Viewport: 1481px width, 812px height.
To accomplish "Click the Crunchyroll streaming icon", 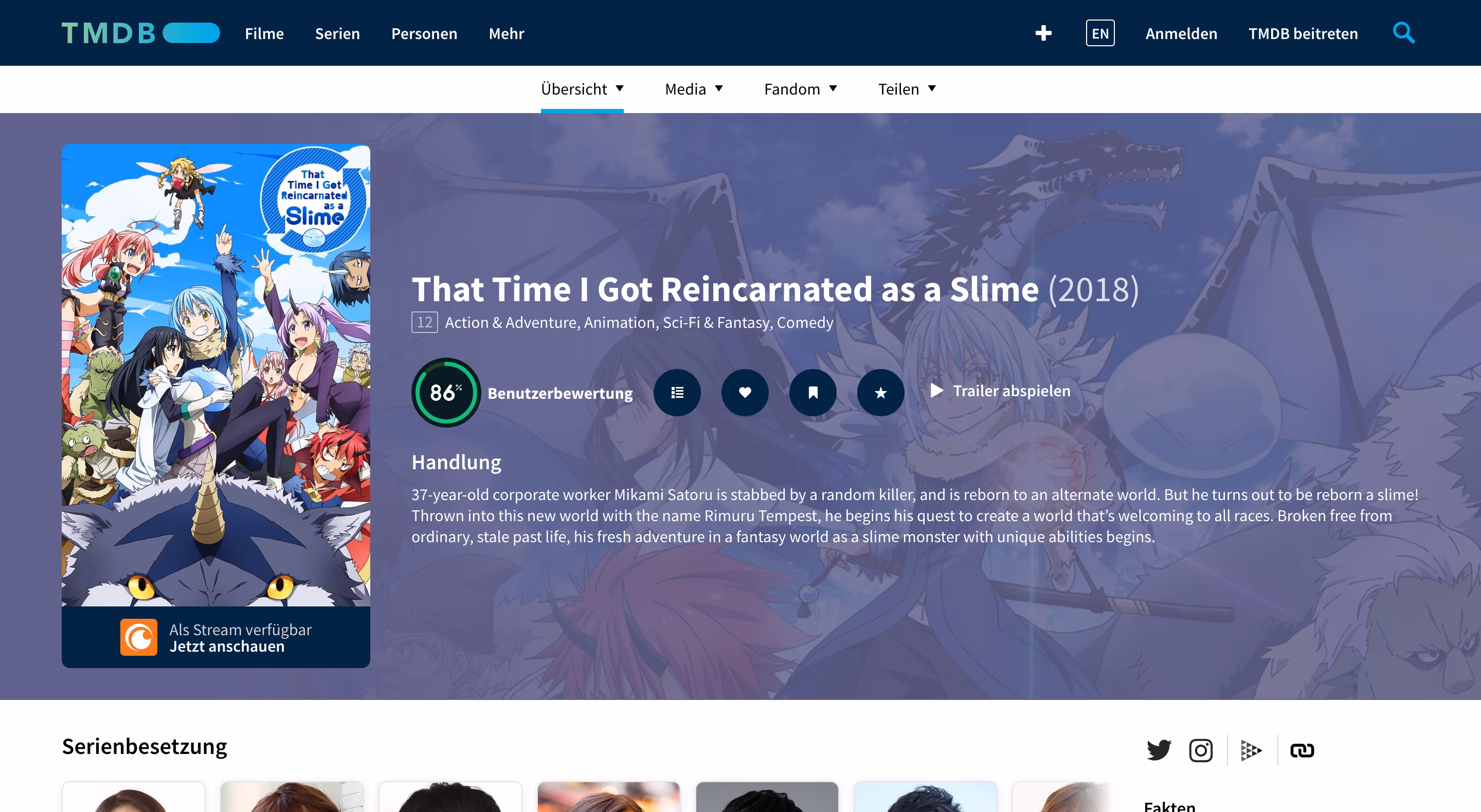I will click(138, 637).
